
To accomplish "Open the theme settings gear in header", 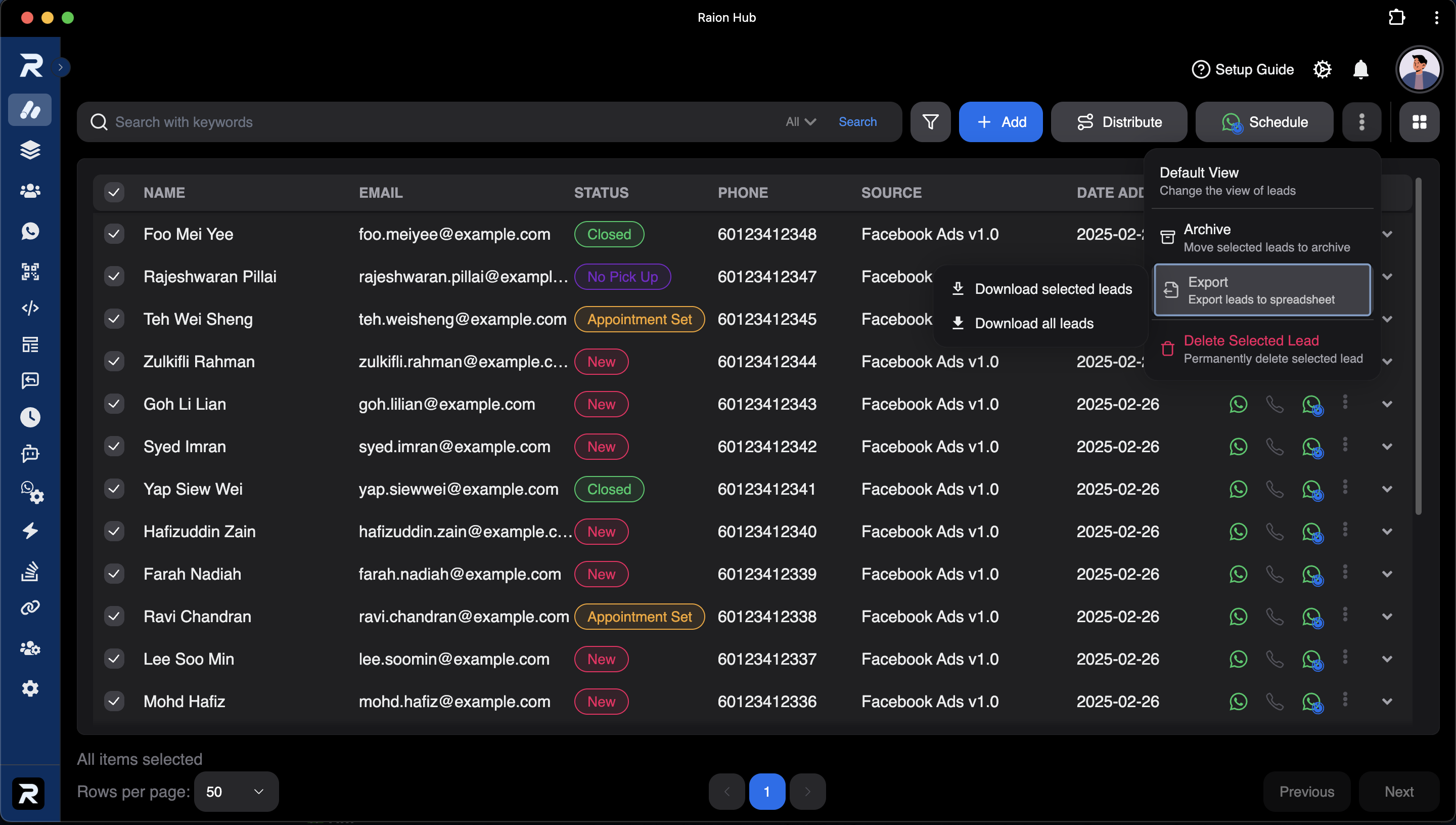I will click(1322, 70).
